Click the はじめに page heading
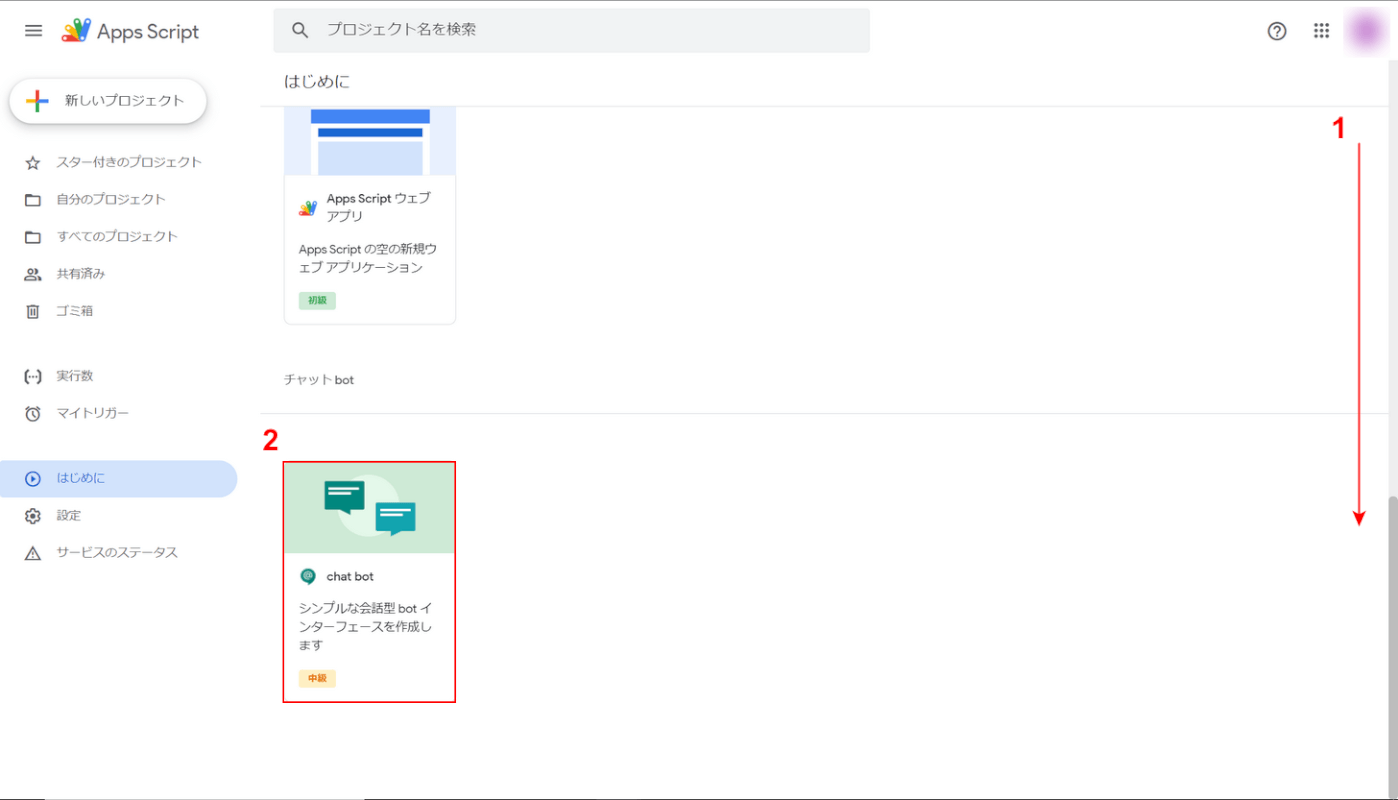The height and width of the screenshot is (800, 1398). (317, 81)
